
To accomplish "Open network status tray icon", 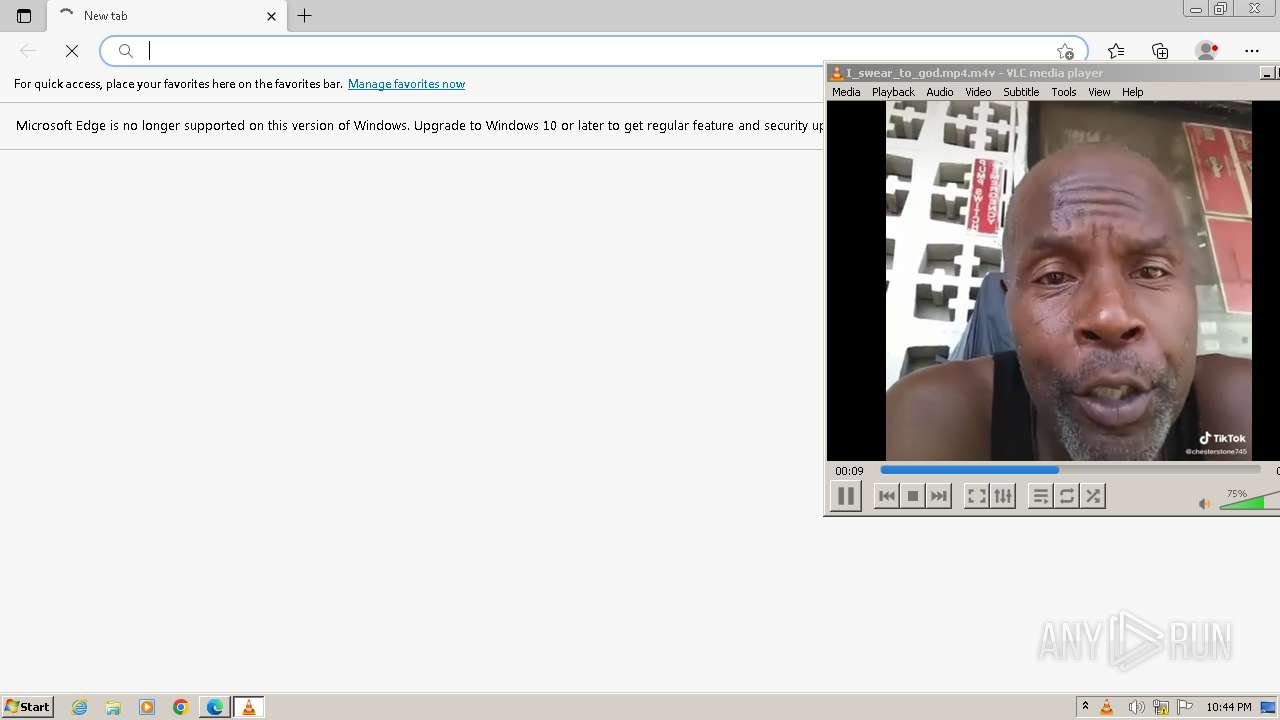I will [1161, 707].
